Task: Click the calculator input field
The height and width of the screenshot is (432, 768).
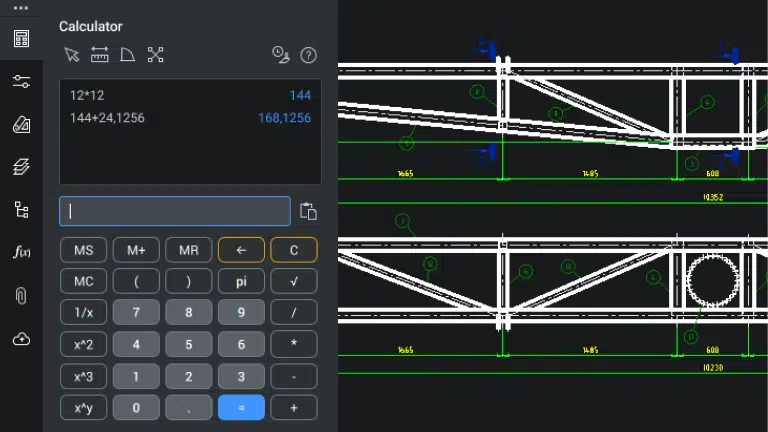Action: (x=175, y=211)
